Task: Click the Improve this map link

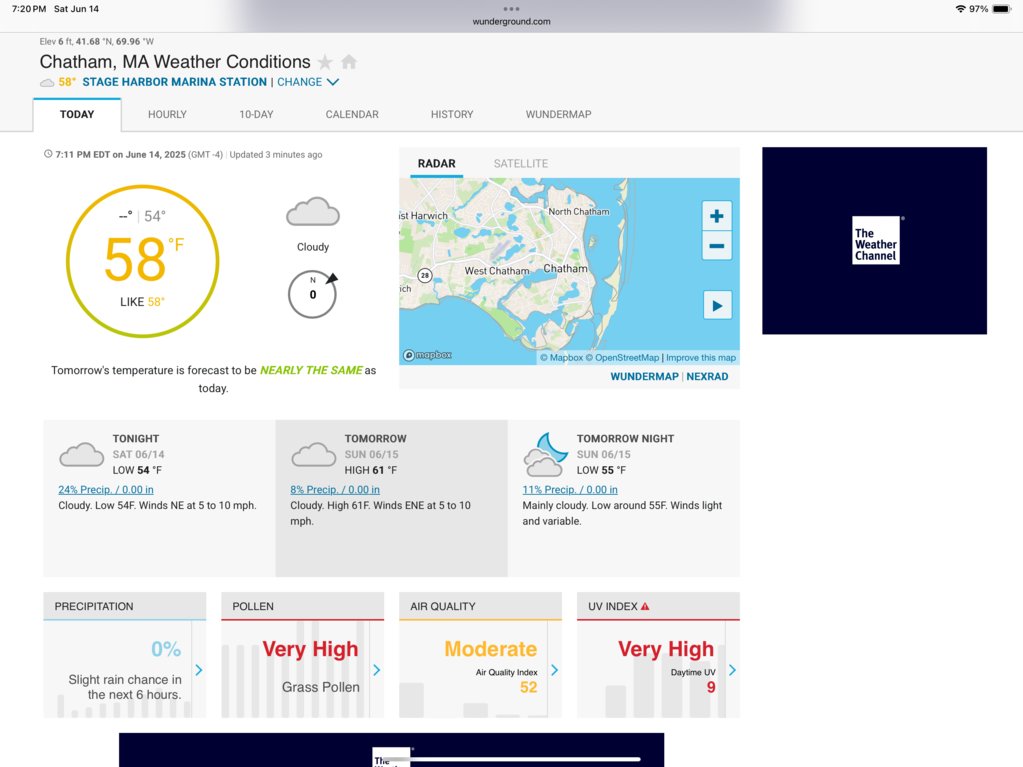Action: 701,357
